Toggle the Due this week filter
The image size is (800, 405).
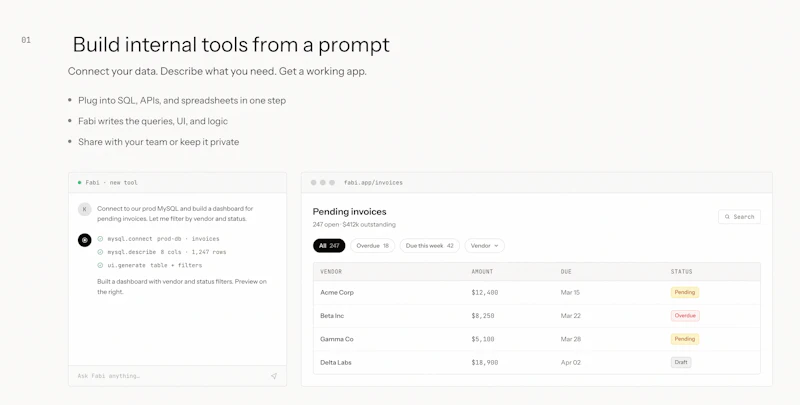point(430,246)
